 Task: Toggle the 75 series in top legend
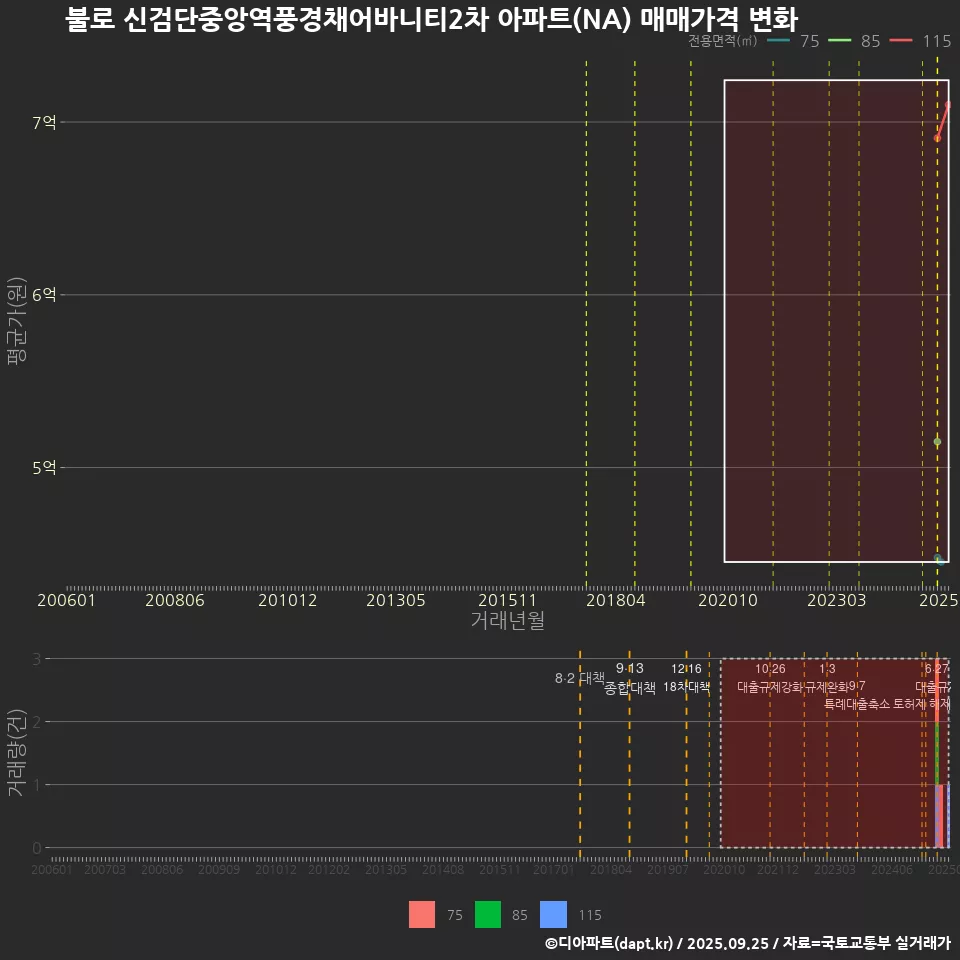coord(796,41)
